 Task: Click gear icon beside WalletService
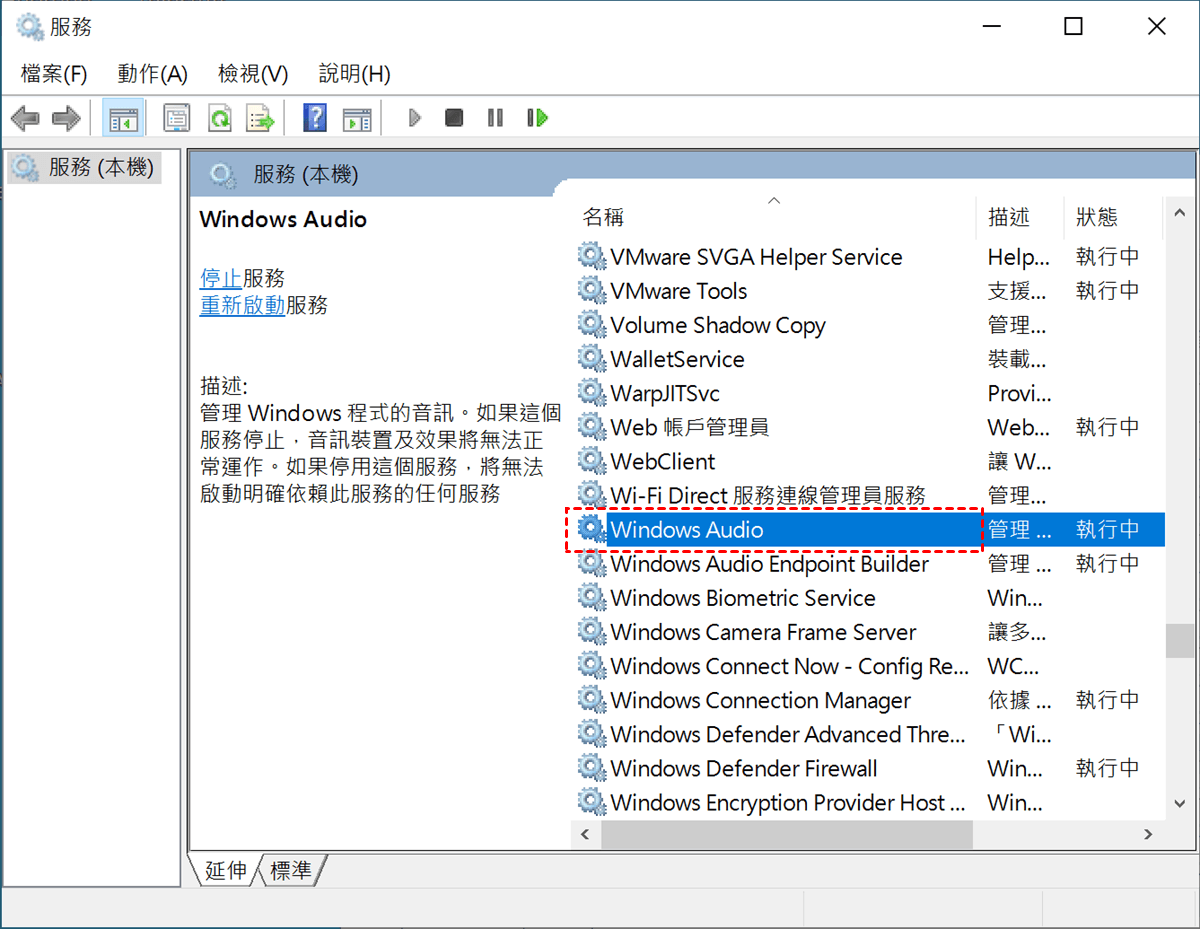coord(592,359)
